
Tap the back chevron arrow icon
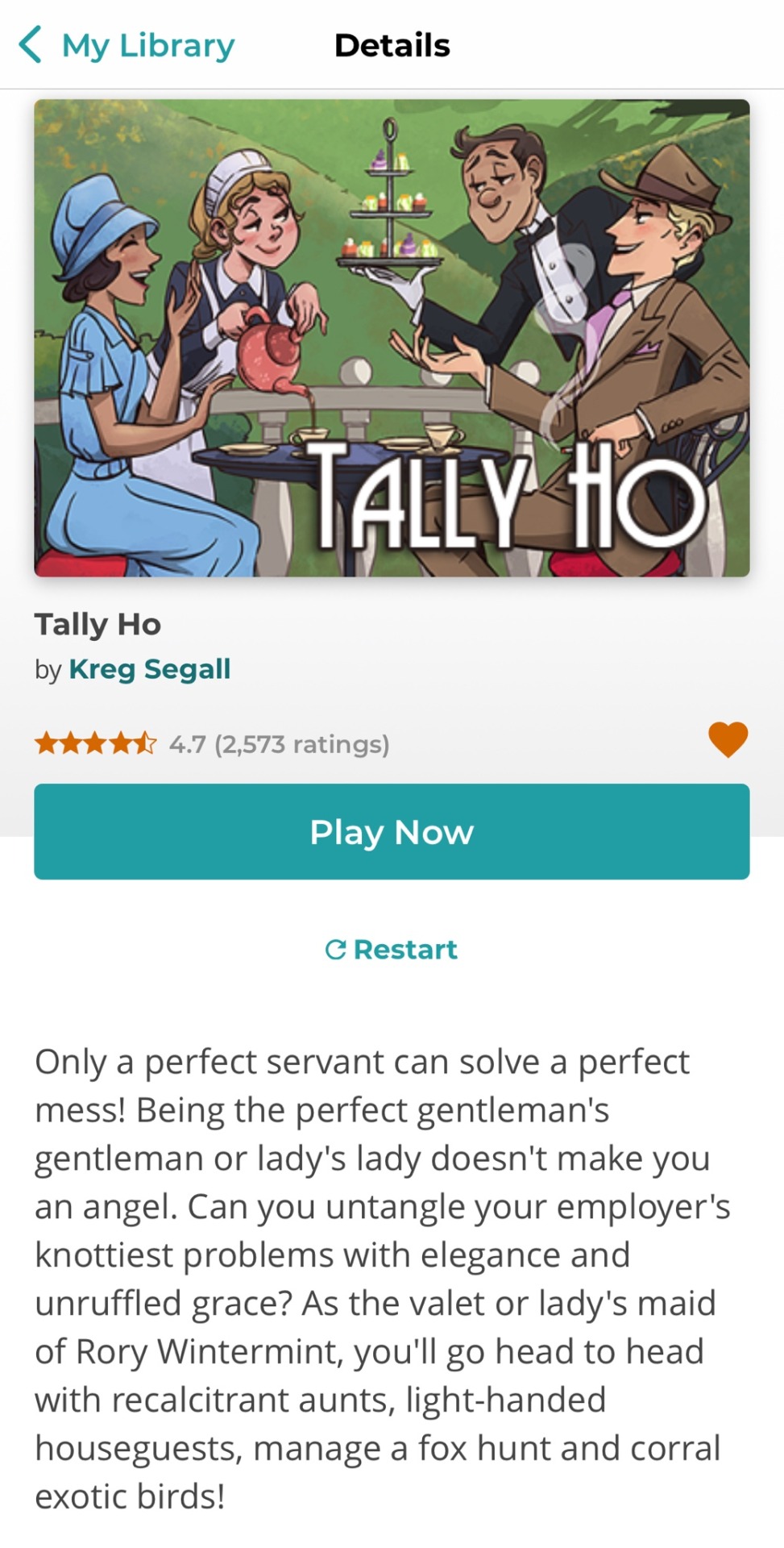pyautogui.click(x=30, y=44)
